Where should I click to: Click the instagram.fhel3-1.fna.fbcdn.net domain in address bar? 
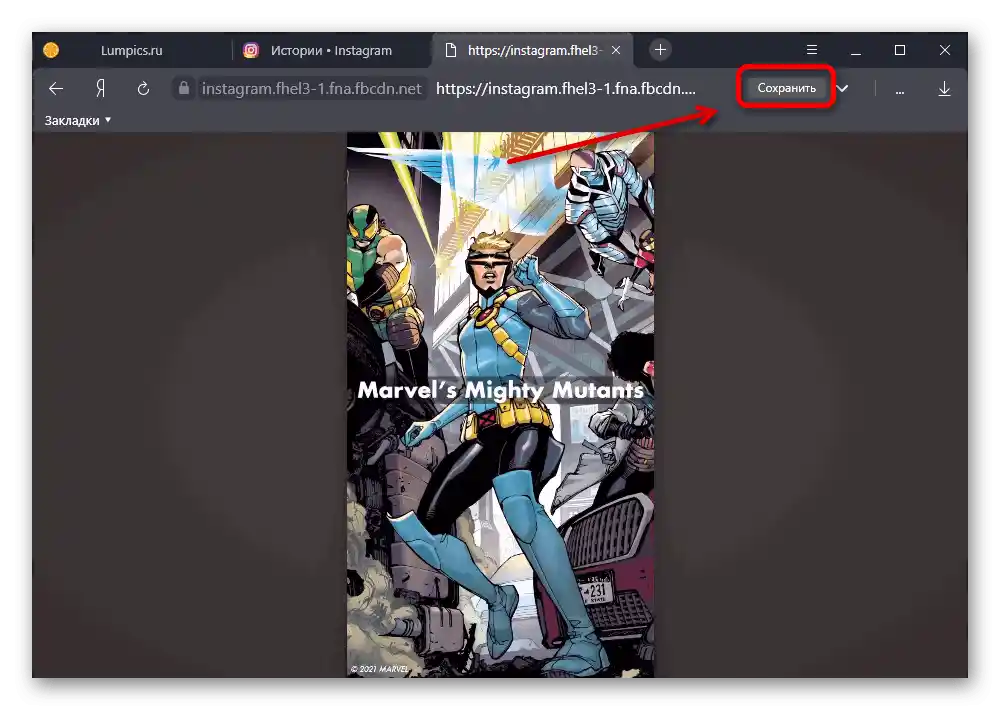[312, 89]
